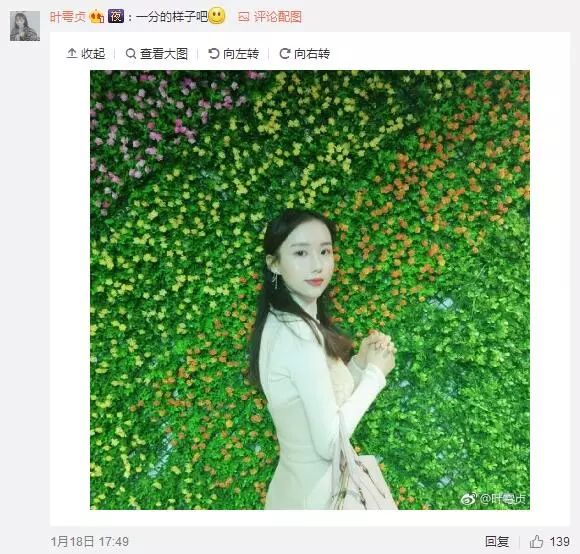Click the thumbs-up like icon
Screen dimensions: 580x554
point(536,542)
